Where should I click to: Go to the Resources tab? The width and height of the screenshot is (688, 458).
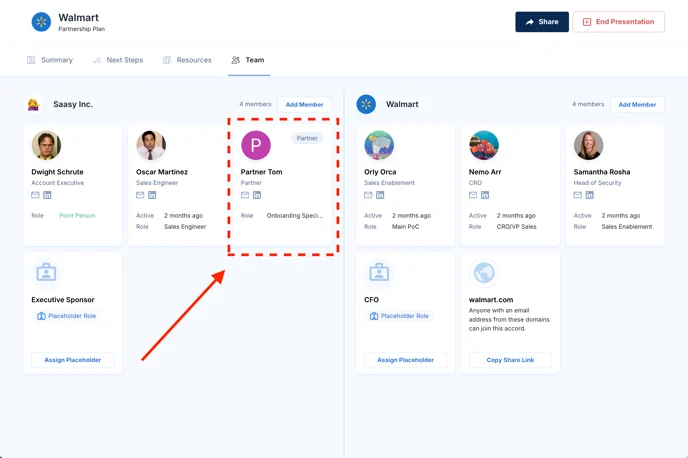point(187,60)
